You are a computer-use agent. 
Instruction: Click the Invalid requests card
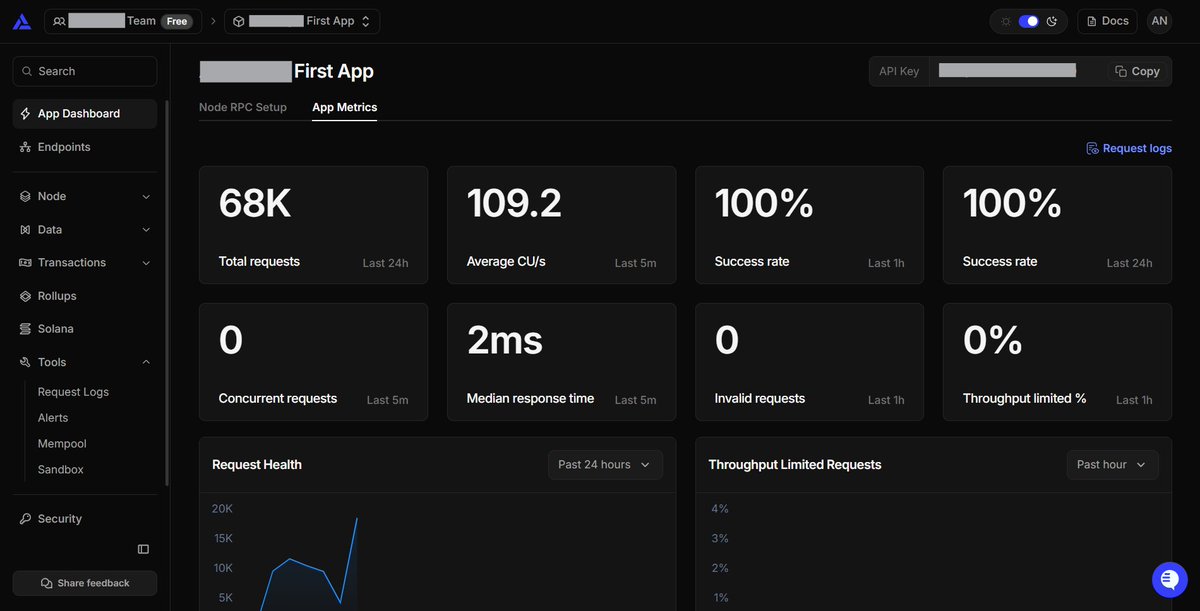809,363
